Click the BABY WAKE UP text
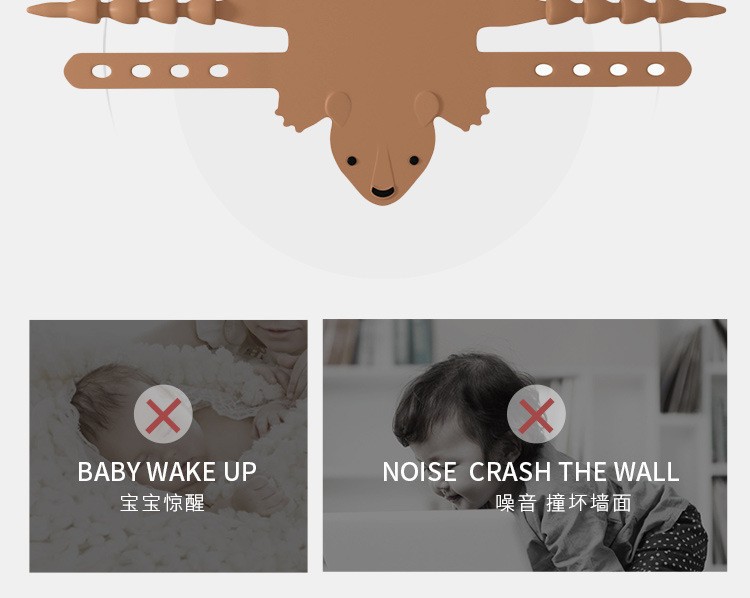The width and height of the screenshot is (750, 598). tap(167, 472)
